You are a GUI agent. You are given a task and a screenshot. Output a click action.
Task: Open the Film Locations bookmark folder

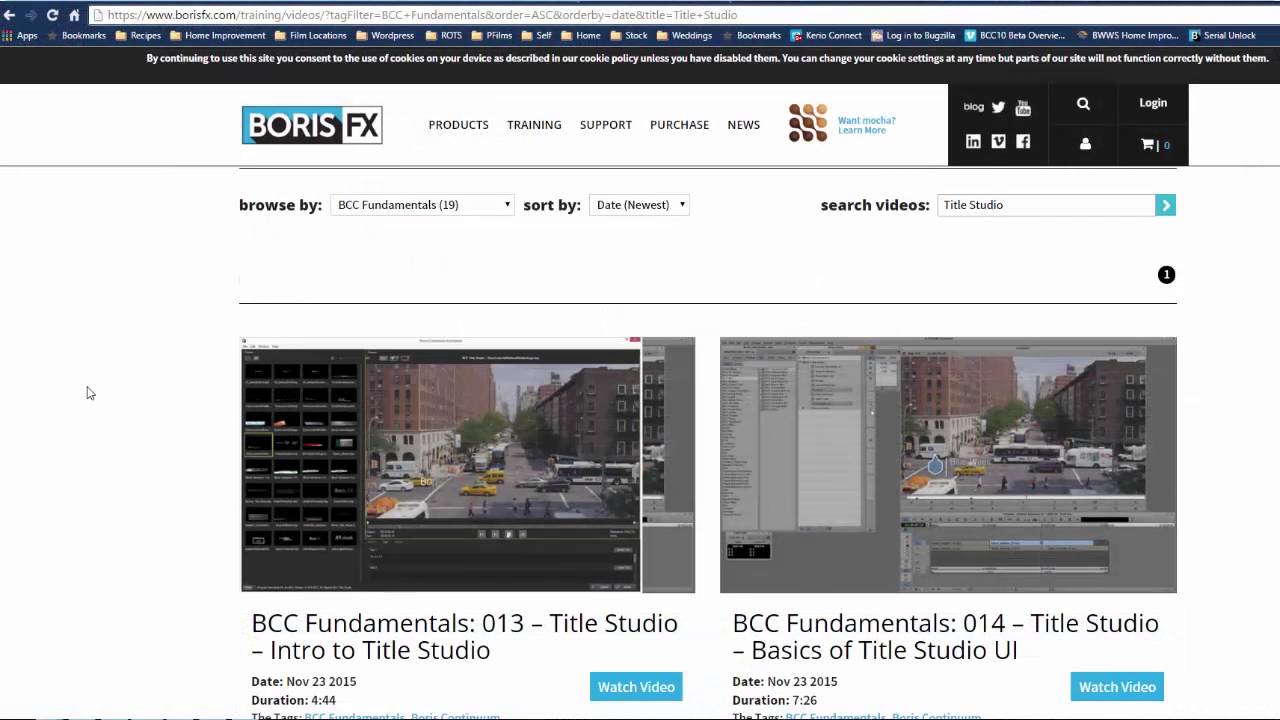point(311,35)
